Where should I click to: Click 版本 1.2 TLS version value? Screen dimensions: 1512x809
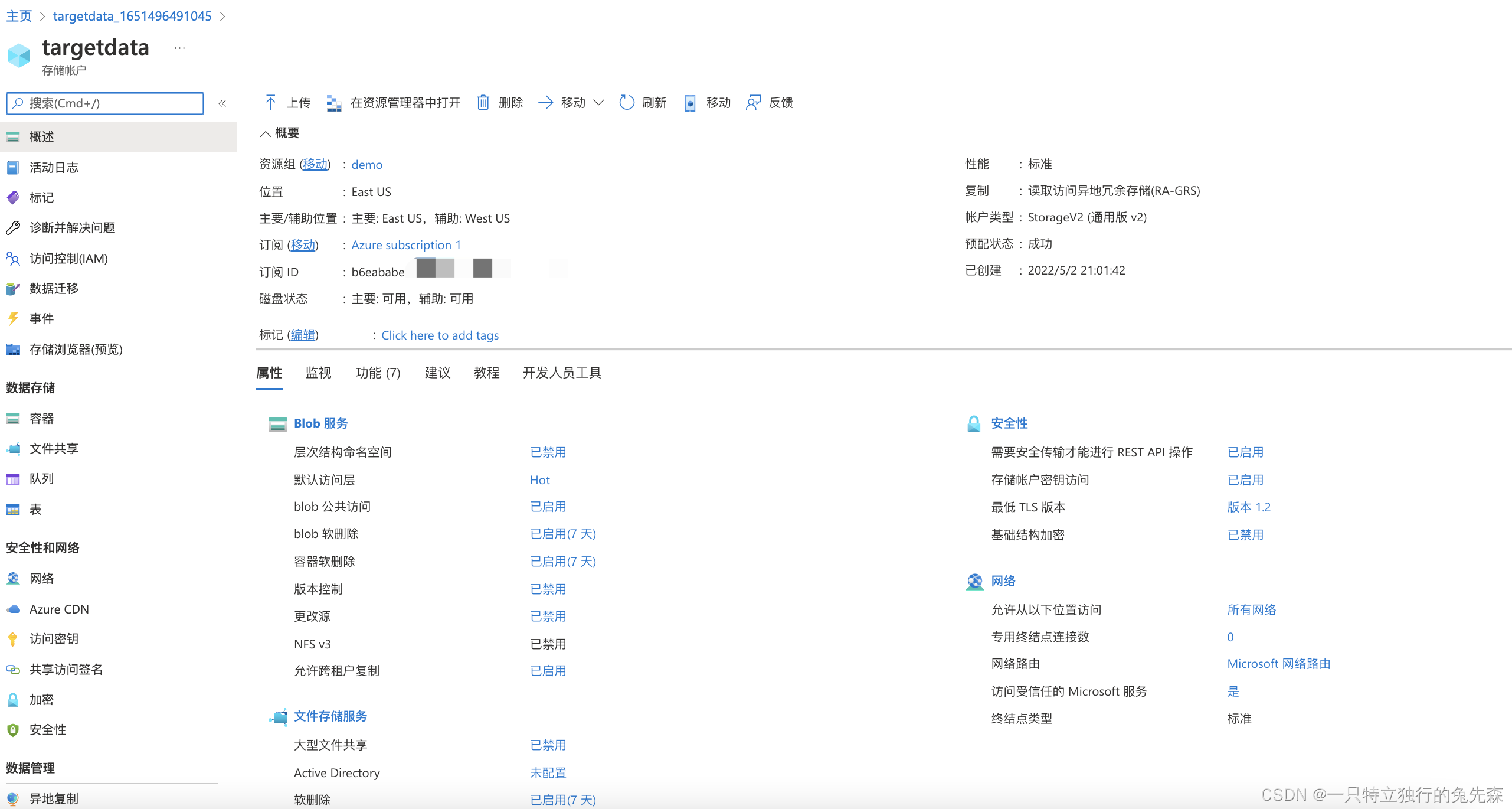coord(1249,507)
